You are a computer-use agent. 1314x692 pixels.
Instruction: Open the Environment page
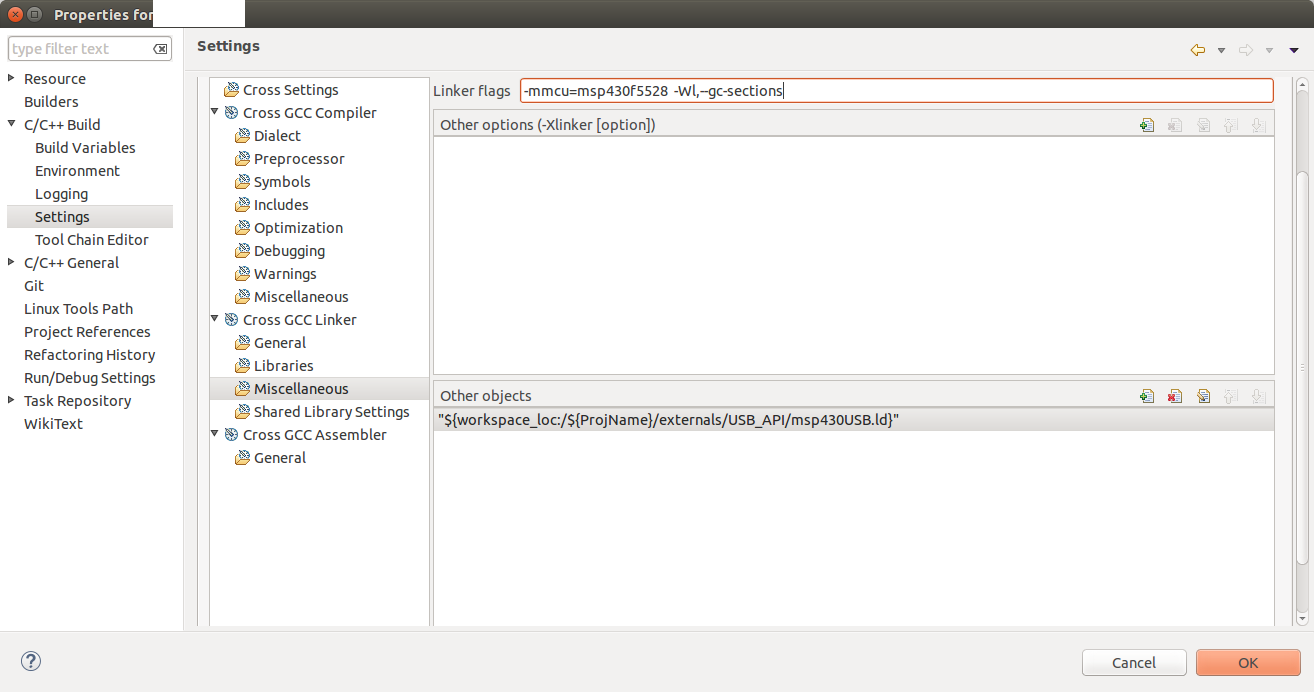(77, 171)
